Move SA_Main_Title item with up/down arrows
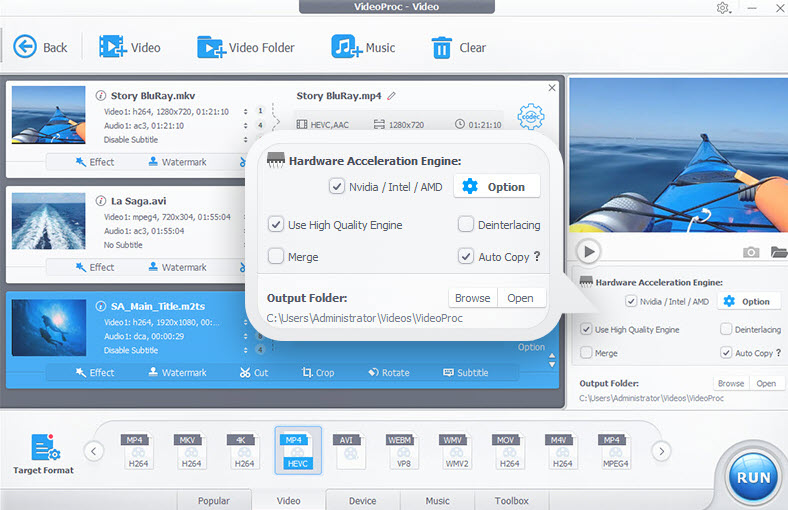 (x=552, y=360)
